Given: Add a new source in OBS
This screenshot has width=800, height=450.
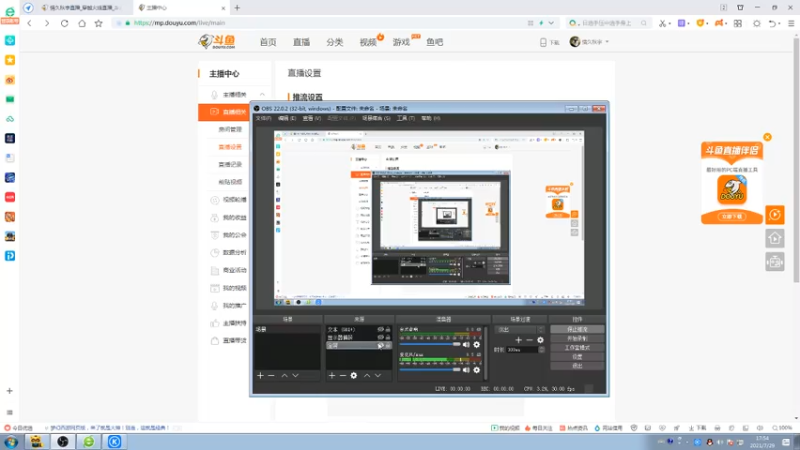Looking at the screenshot, I should pyautogui.click(x=332, y=376).
